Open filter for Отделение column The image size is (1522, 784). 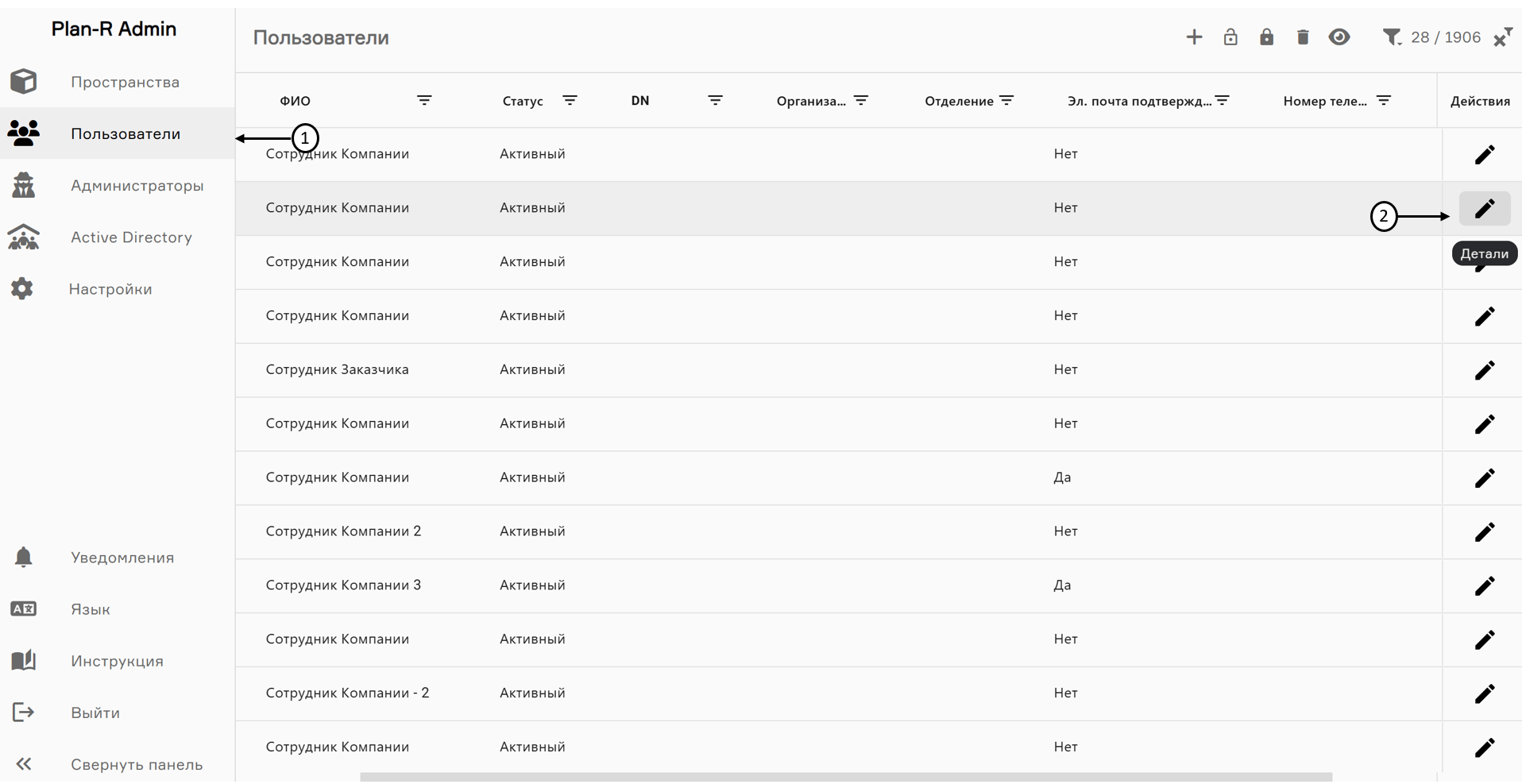click(1006, 101)
